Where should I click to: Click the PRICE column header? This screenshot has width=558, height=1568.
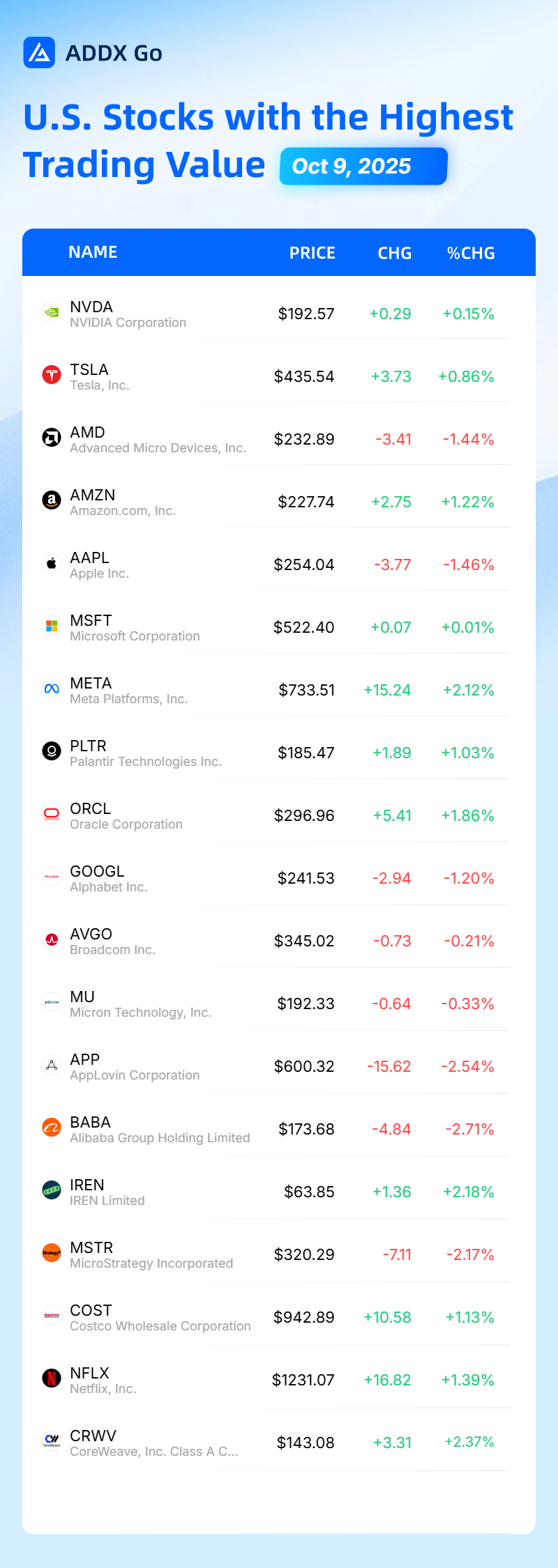[312, 253]
